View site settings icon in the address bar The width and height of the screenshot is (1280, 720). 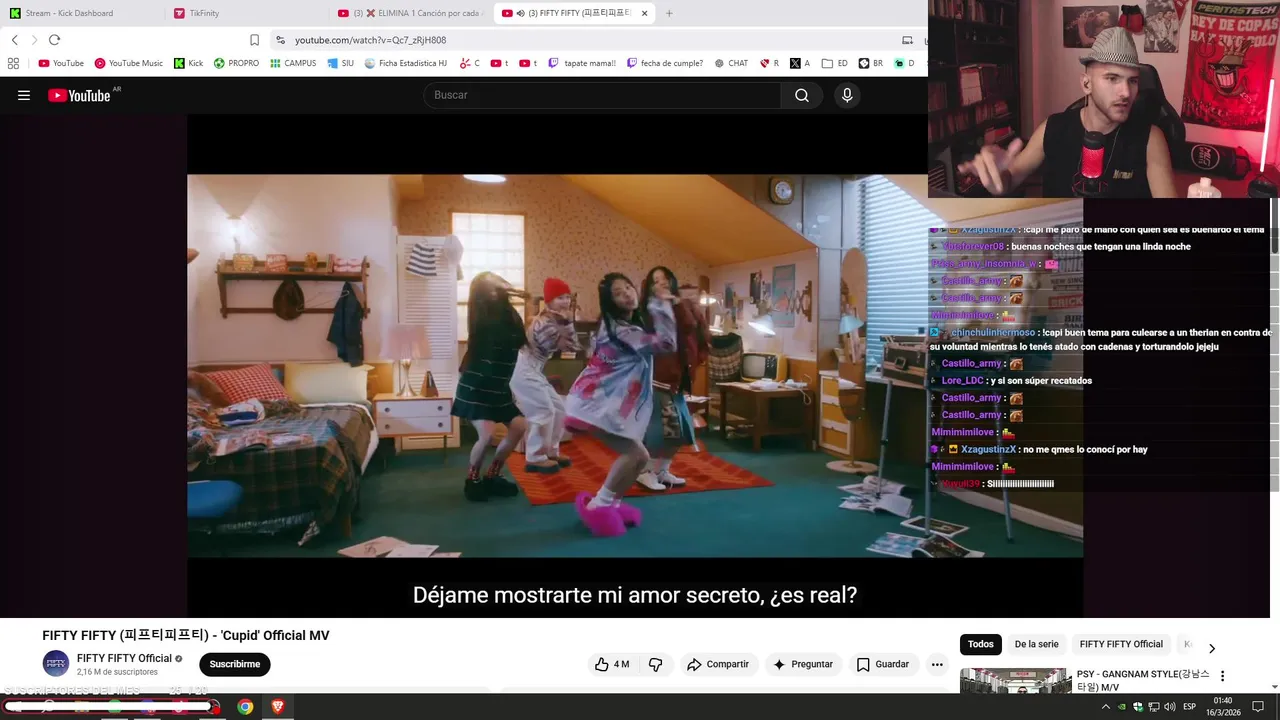[280, 40]
